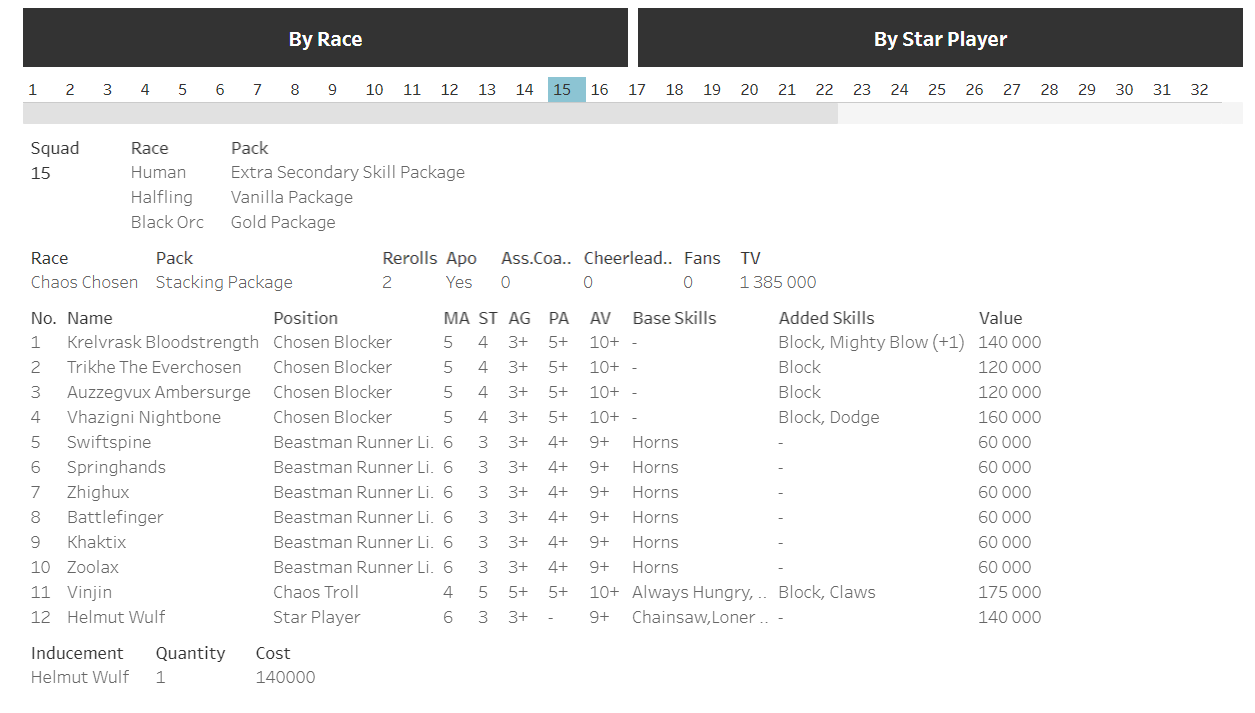Pick squad number 8
1255x713 pixels.
pyautogui.click(x=295, y=90)
